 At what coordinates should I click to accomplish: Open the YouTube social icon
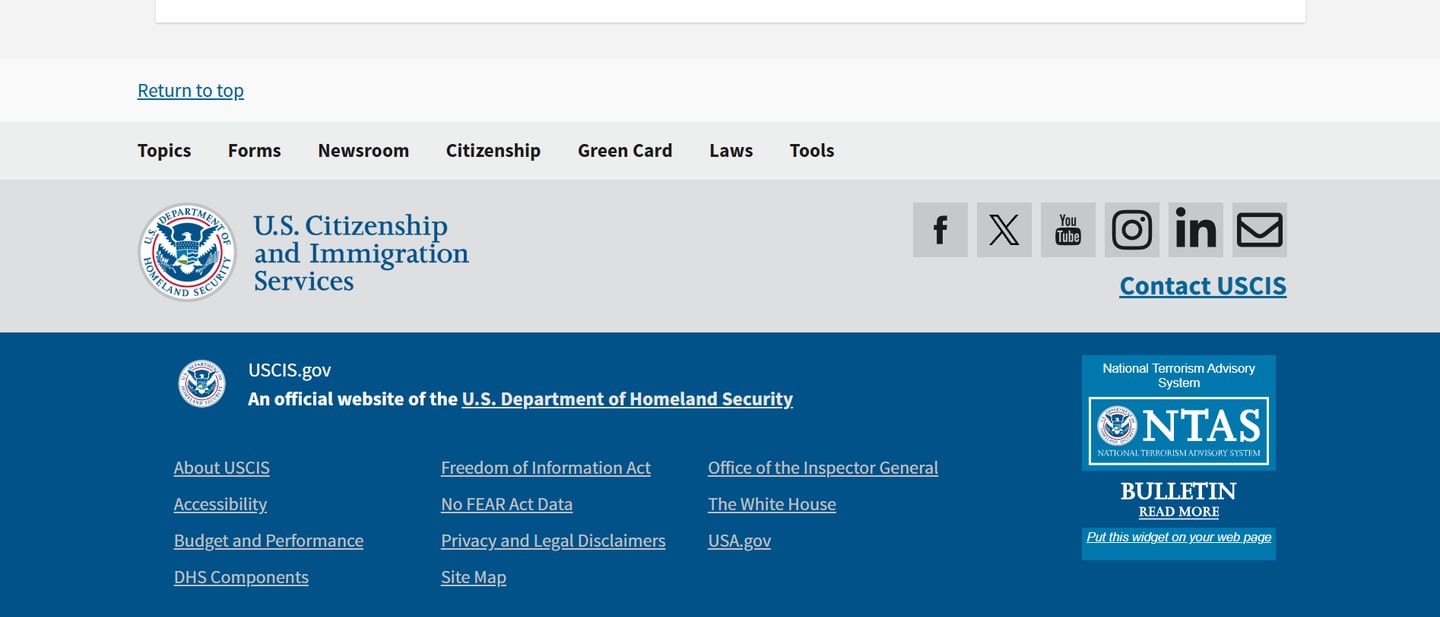coord(1068,230)
